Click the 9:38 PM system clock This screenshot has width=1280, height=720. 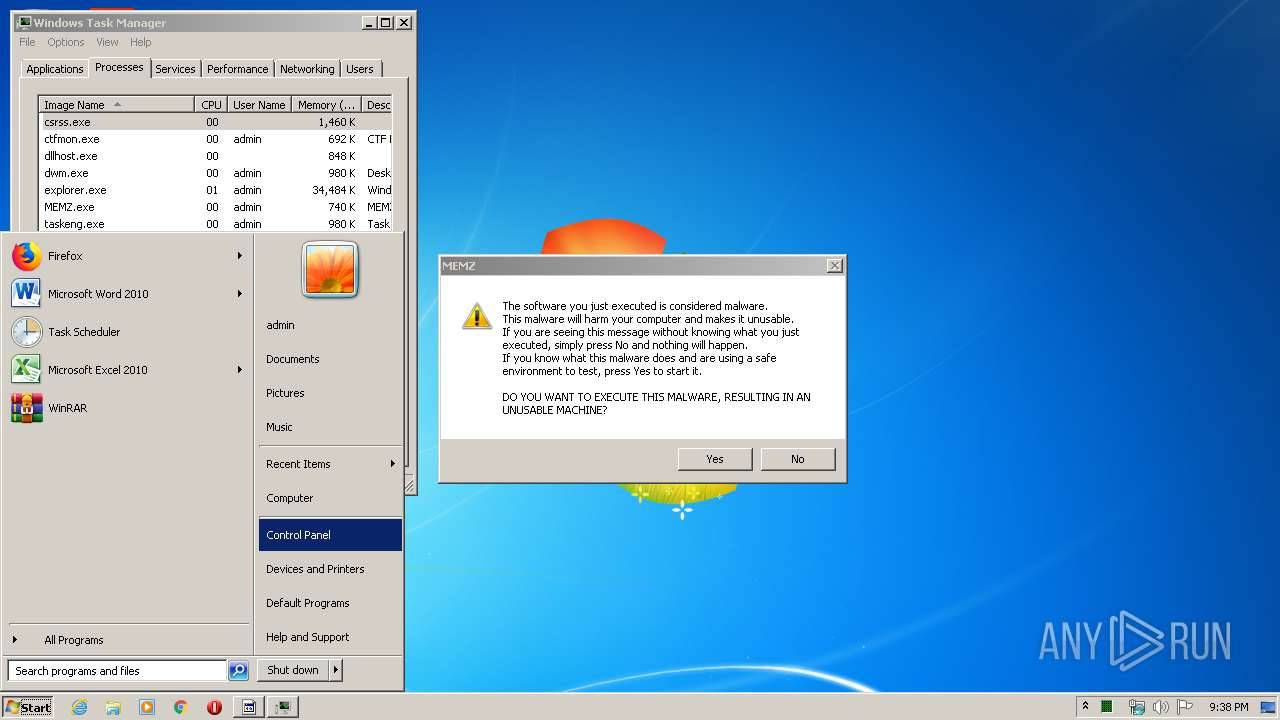click(1228, 707)
